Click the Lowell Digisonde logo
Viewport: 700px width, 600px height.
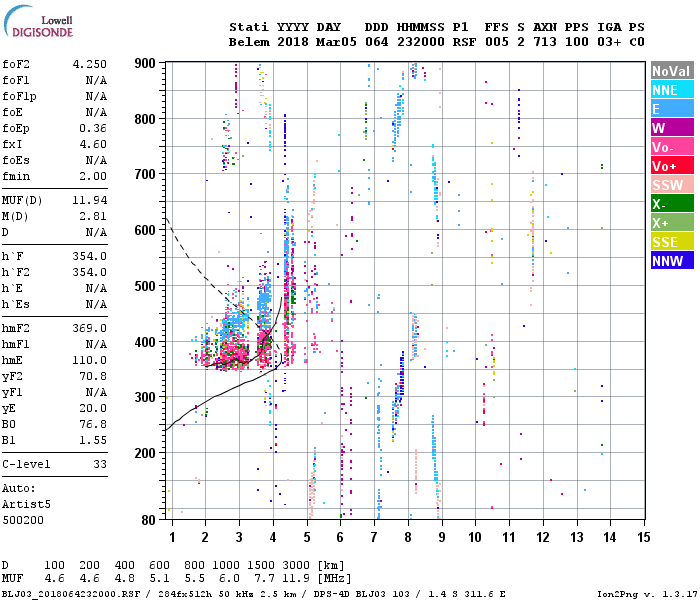tap(38, 21)
